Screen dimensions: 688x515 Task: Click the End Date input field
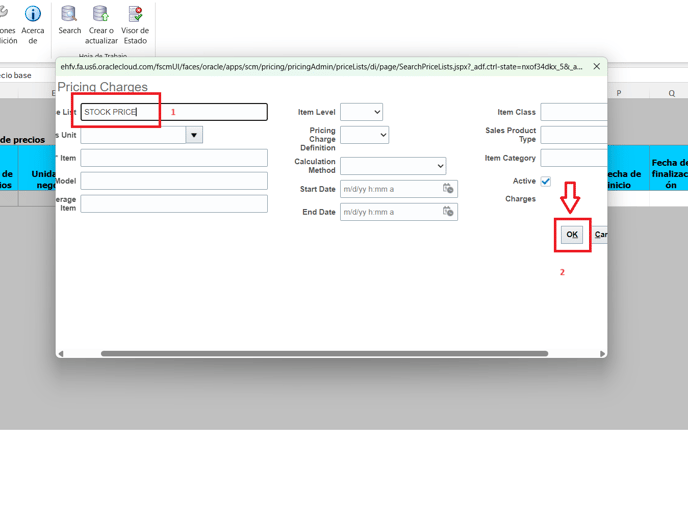point(391,212)
